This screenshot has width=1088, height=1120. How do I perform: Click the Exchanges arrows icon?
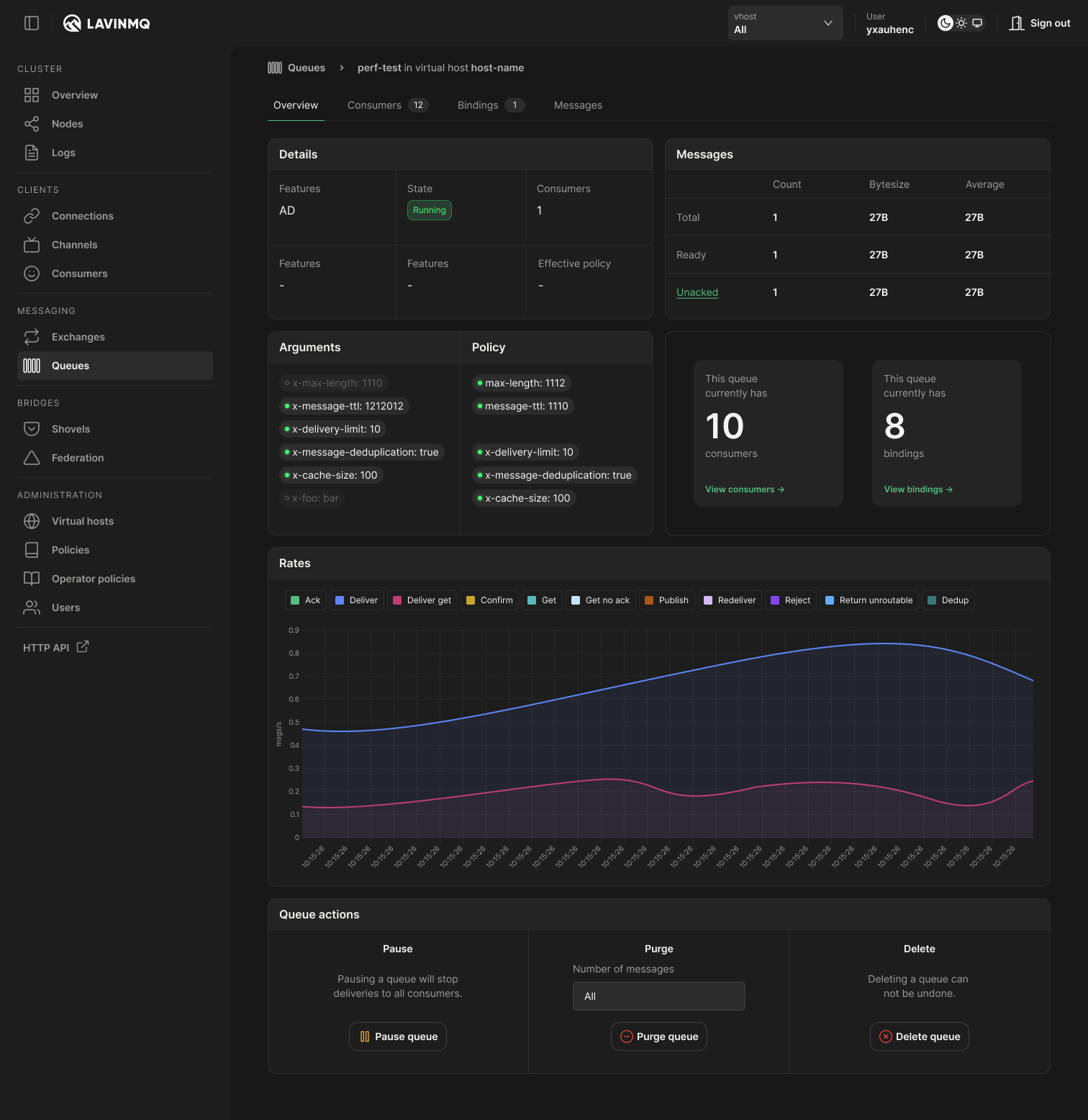click(x=32, y=337)
